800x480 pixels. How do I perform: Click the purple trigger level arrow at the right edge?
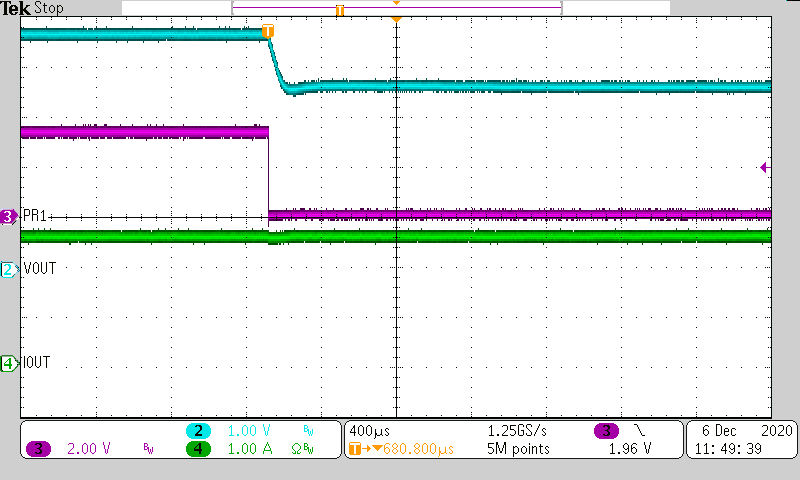765,167
